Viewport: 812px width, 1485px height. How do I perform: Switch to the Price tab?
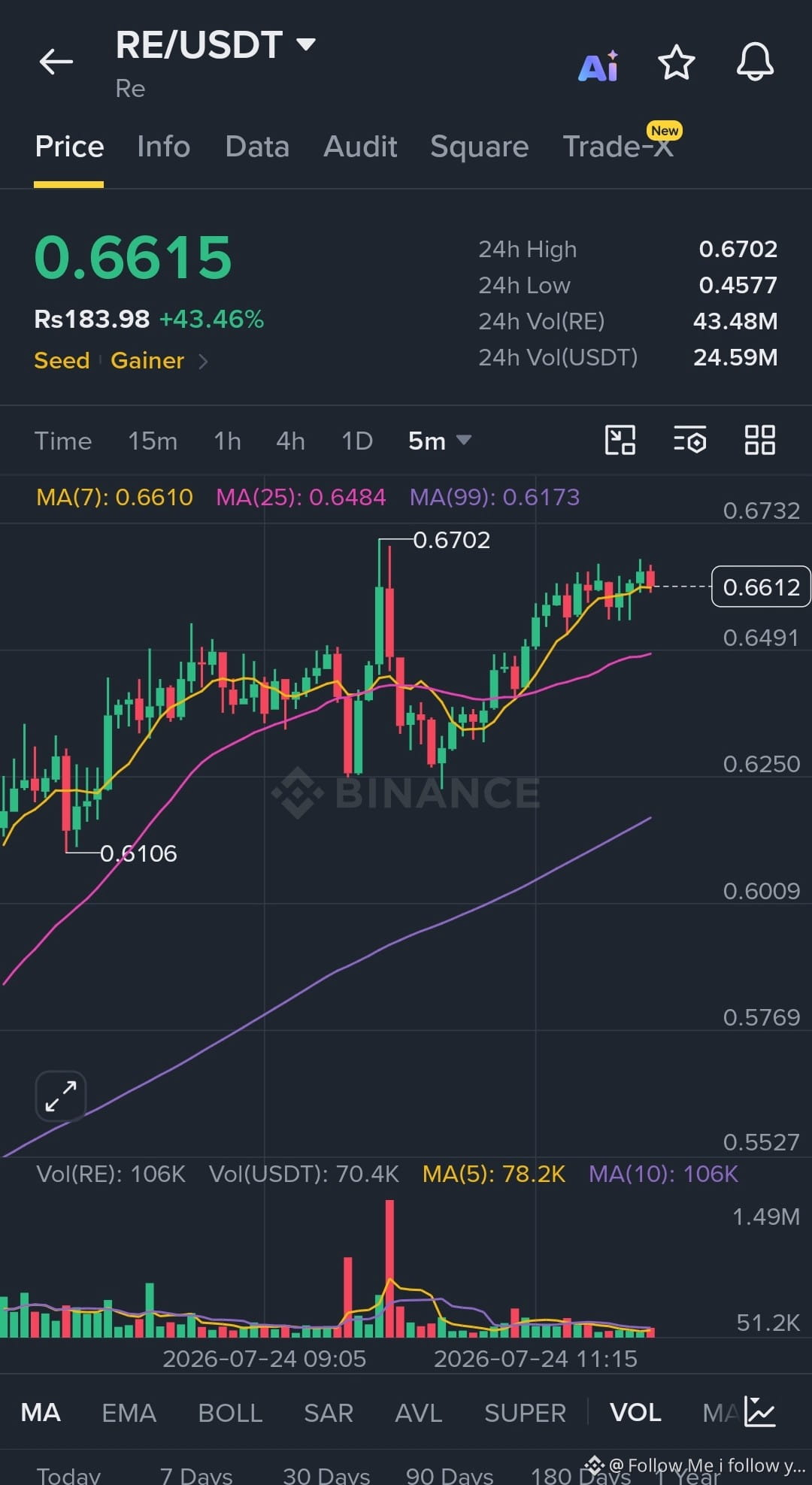click(x=69, y=147)
